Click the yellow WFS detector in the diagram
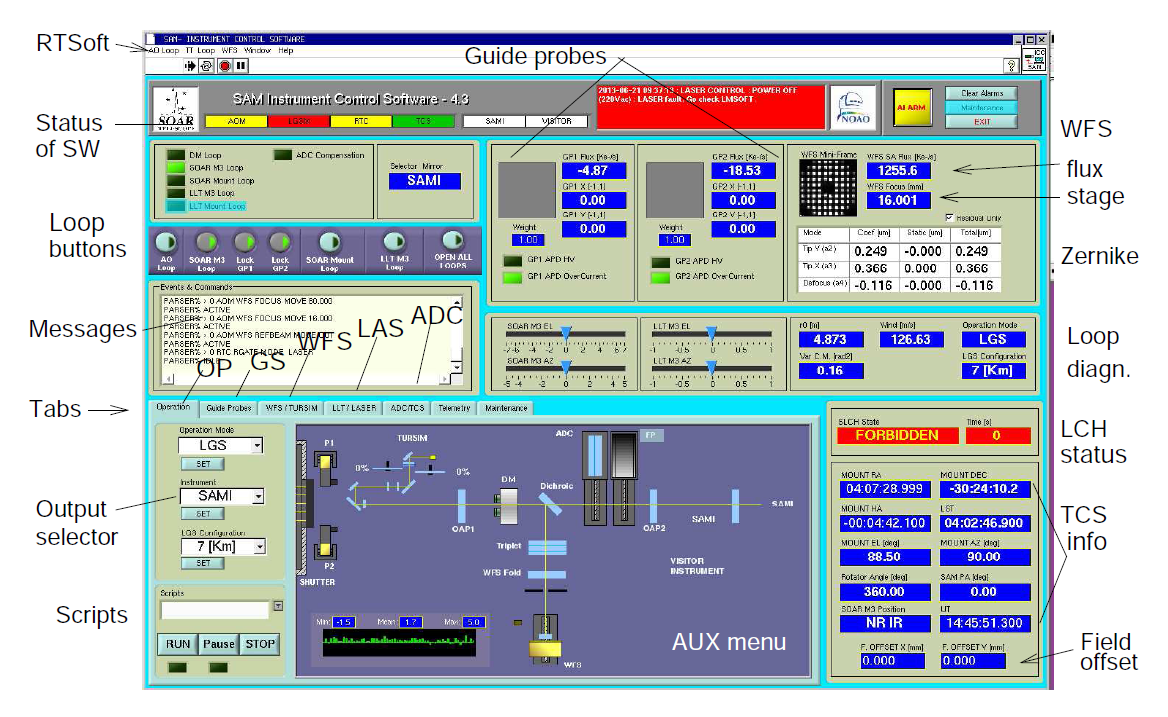 point(545,649)
